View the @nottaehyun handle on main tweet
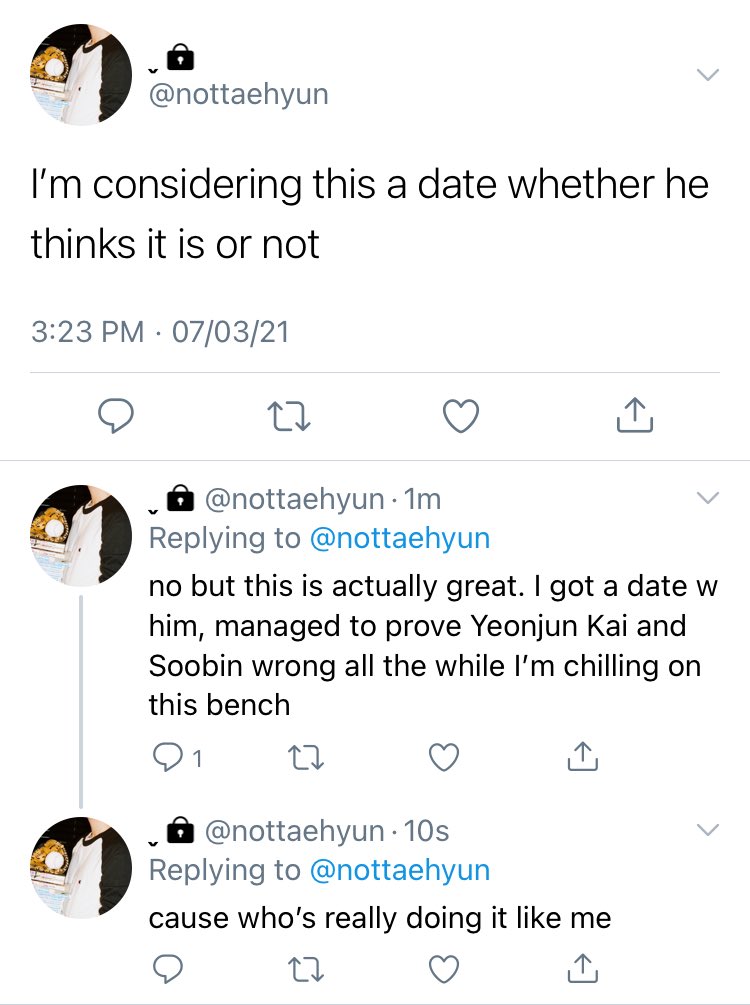This screenshot has width=750, height=1005. click(x=238, y=94)
